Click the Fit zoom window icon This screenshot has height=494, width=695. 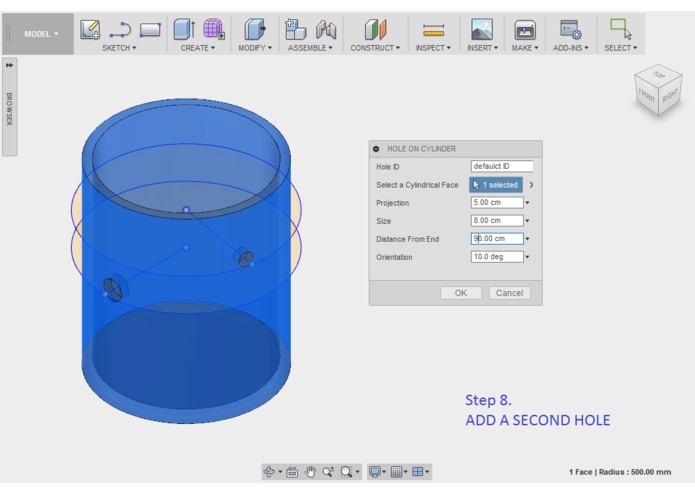pos(346,472)
